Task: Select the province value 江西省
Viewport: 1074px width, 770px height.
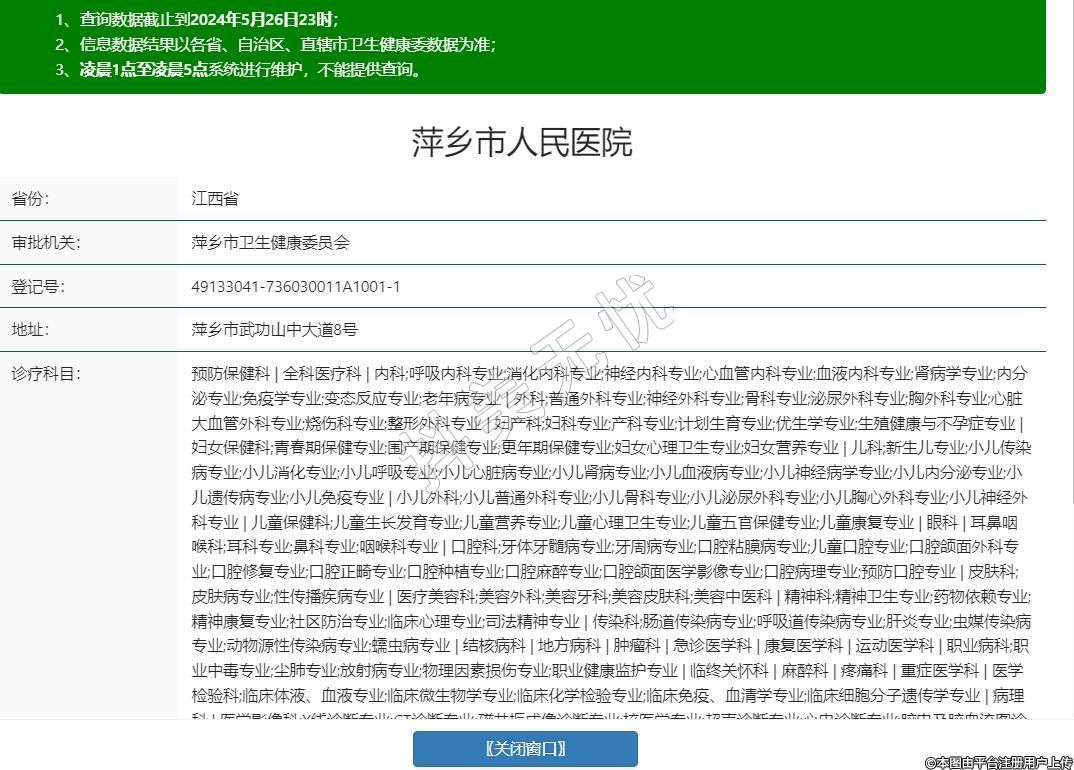Action: (x=215, y=199)
